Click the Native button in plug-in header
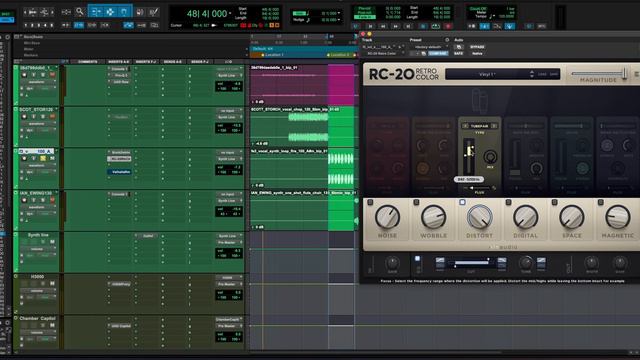Viewport: 640px width, 360px height. pos(477,53)
